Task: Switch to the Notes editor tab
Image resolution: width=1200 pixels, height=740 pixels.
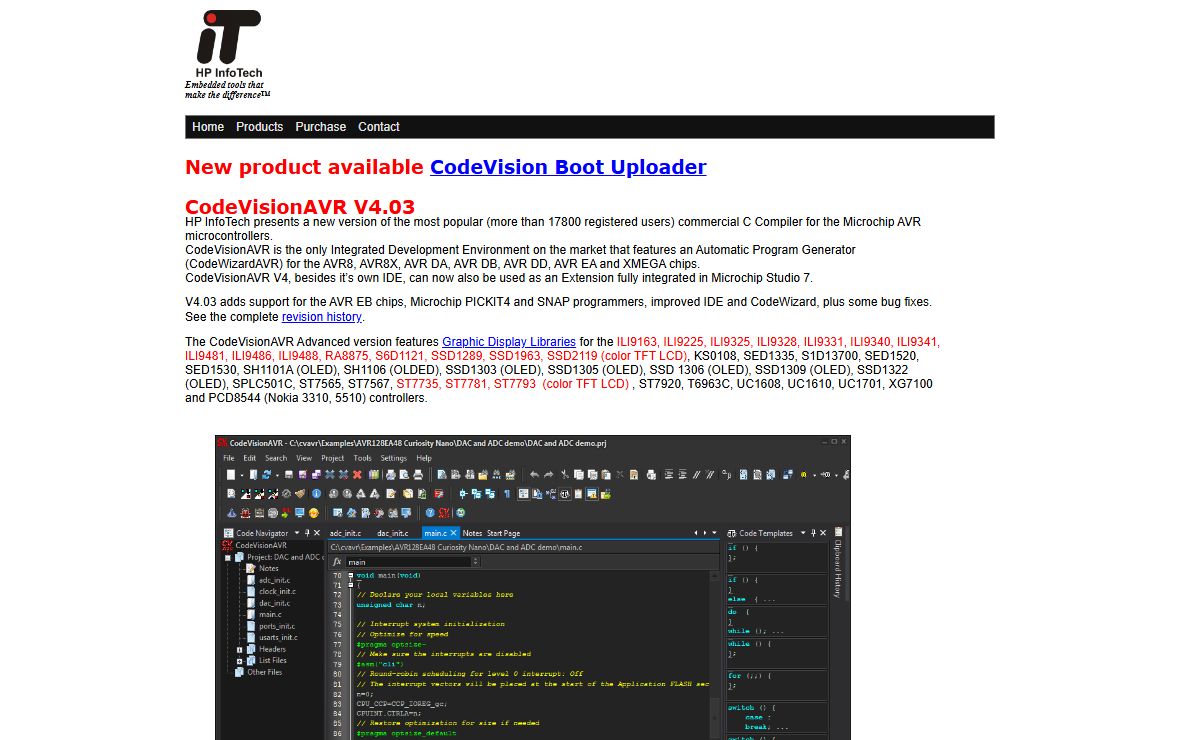Action: coord(472,533)
